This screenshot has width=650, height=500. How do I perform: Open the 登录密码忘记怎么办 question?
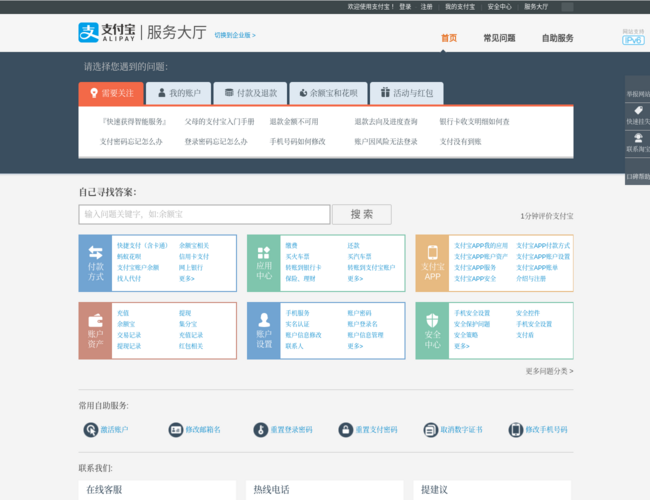coord(216,141)
